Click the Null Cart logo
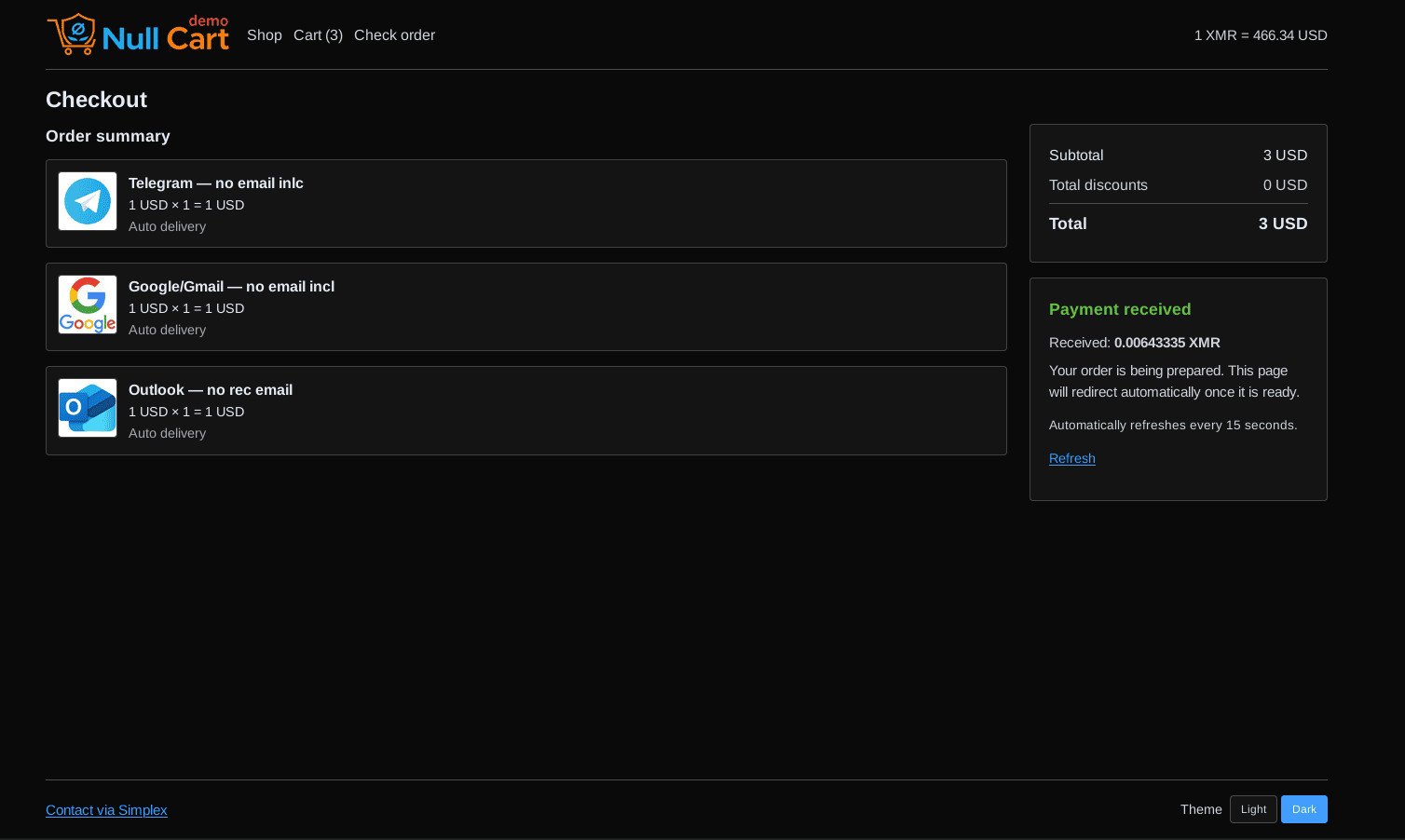 138,34
